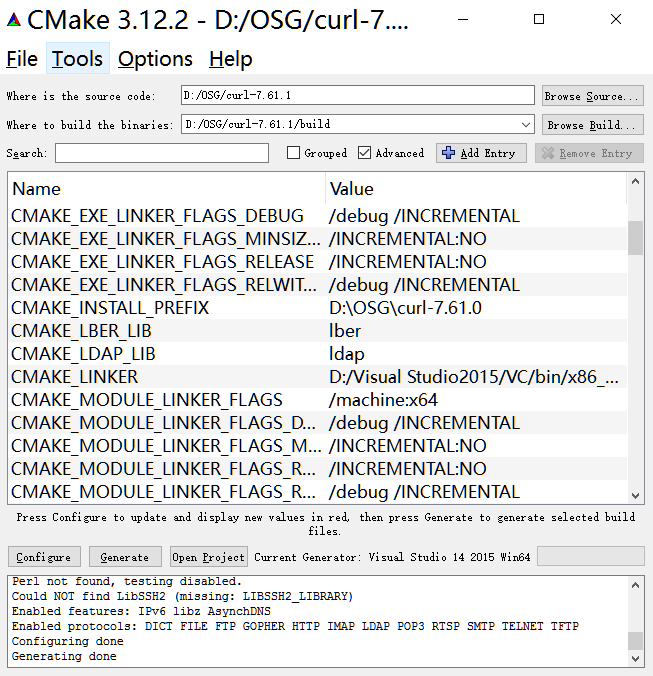Viewport: 653px width, 676px height.
Task: Click the /machine:x64 value
Action: pos(383,400)
